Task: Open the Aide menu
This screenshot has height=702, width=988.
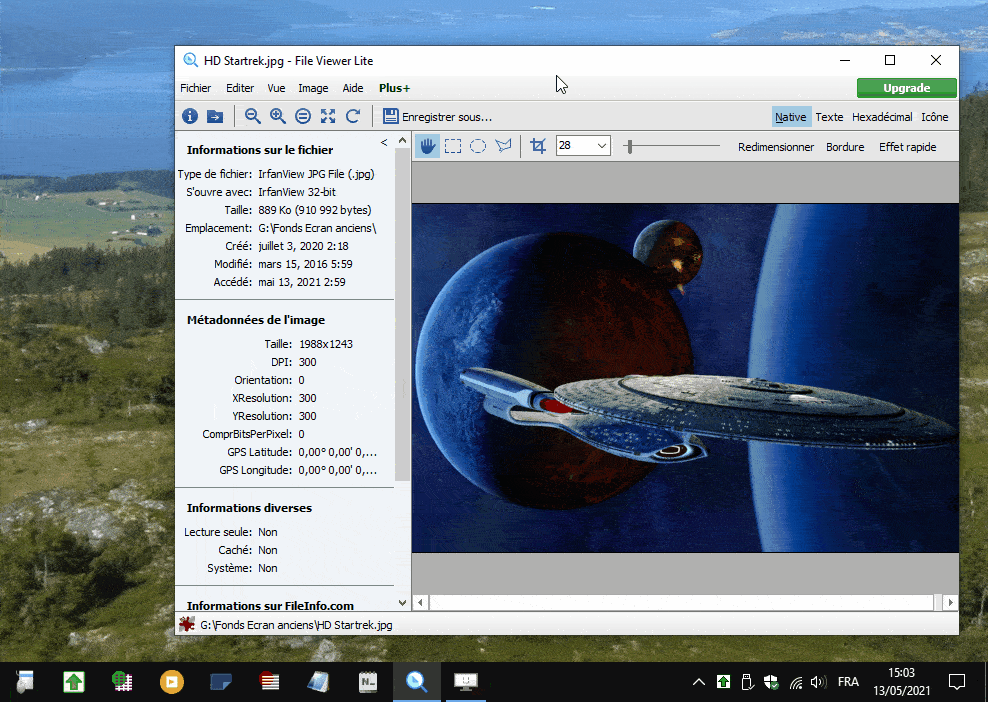Action: (353, 88)
